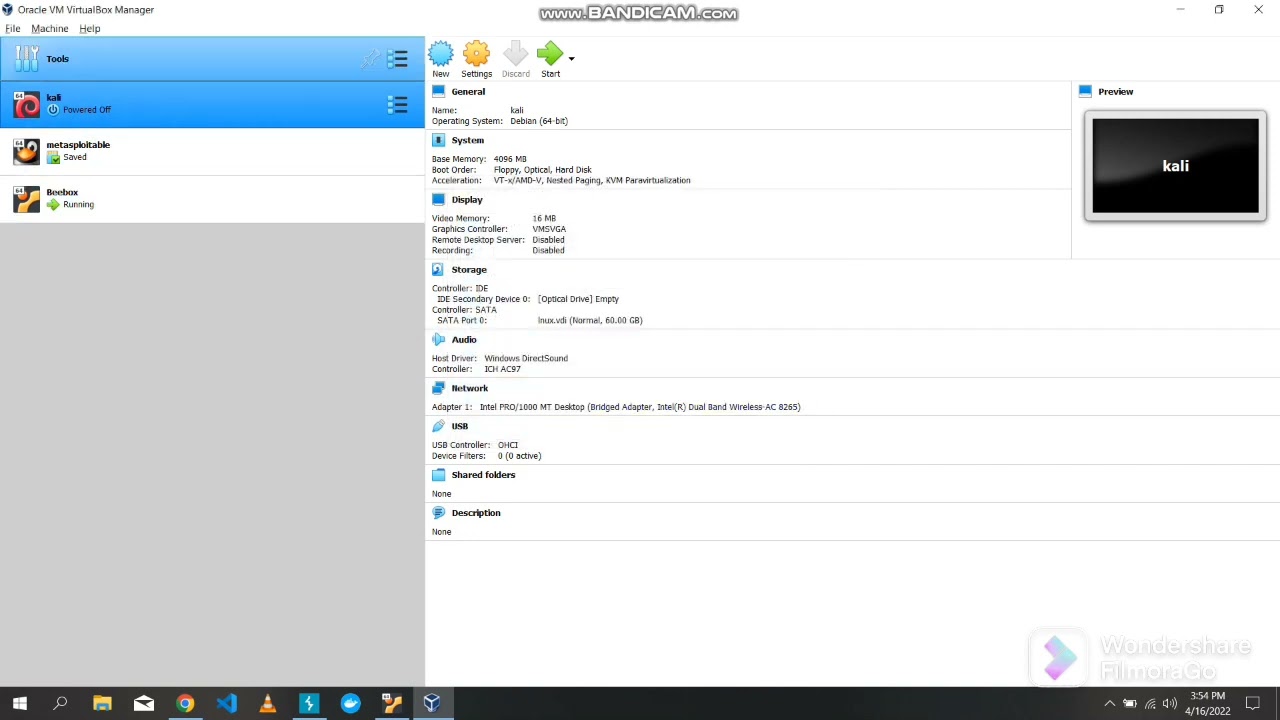Open the Storage section heading link
Viewport: 1280px width, 720px height.
[469, 270]
